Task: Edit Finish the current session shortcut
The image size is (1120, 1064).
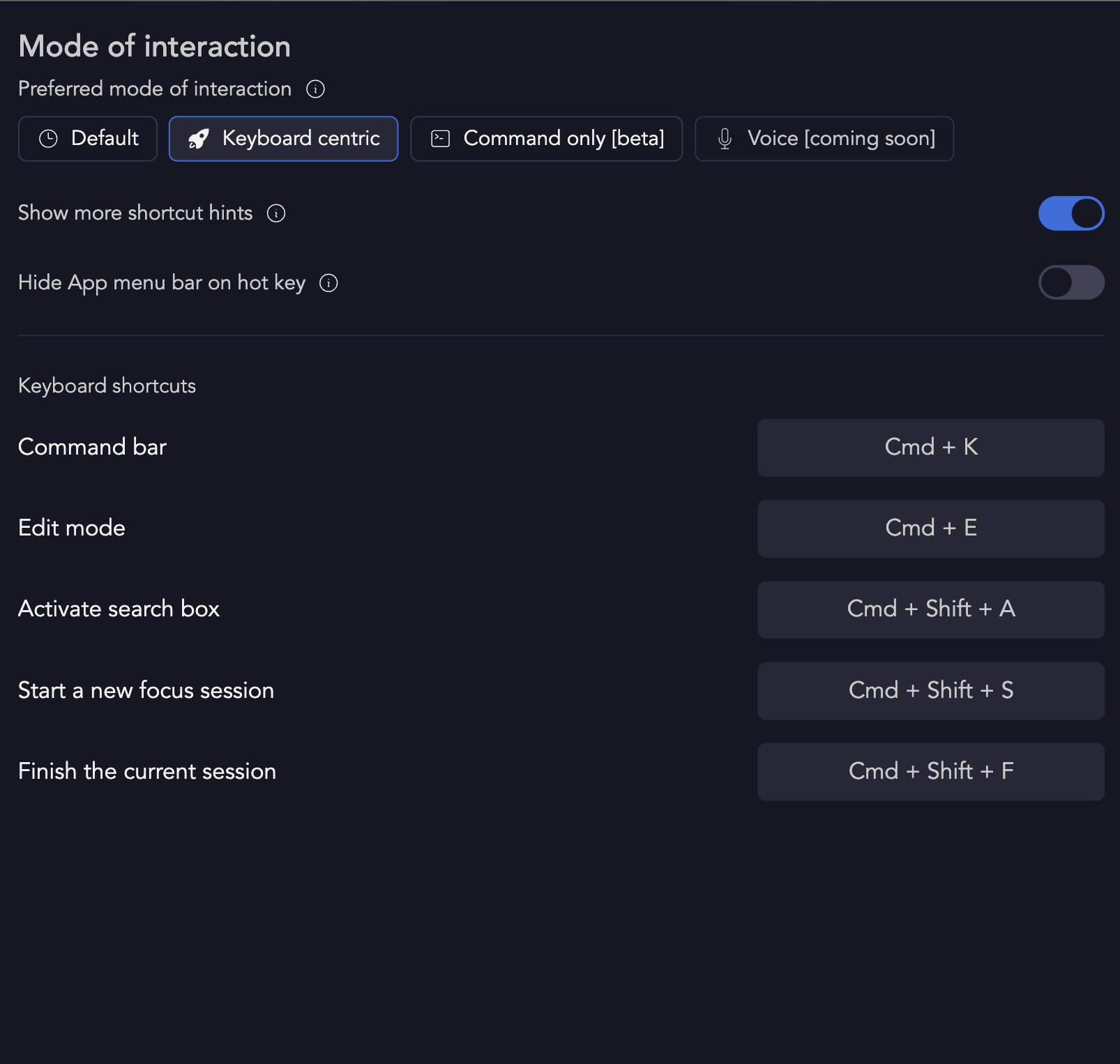Action: click(x=930, y=772)
